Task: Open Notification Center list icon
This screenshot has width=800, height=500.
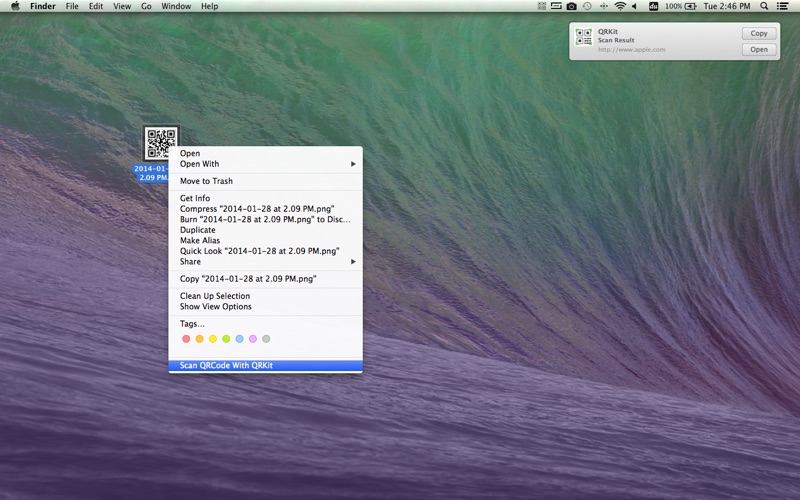Action: 782,6
